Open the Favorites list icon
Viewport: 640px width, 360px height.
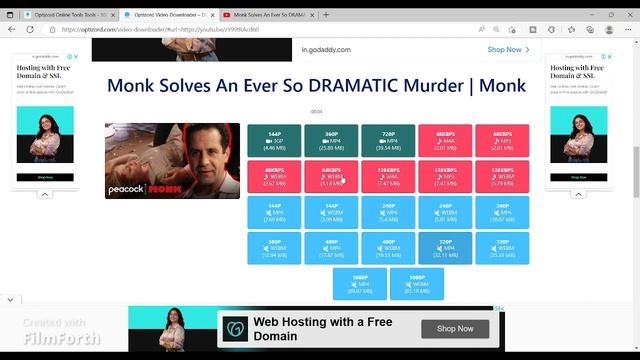[571, 29]
